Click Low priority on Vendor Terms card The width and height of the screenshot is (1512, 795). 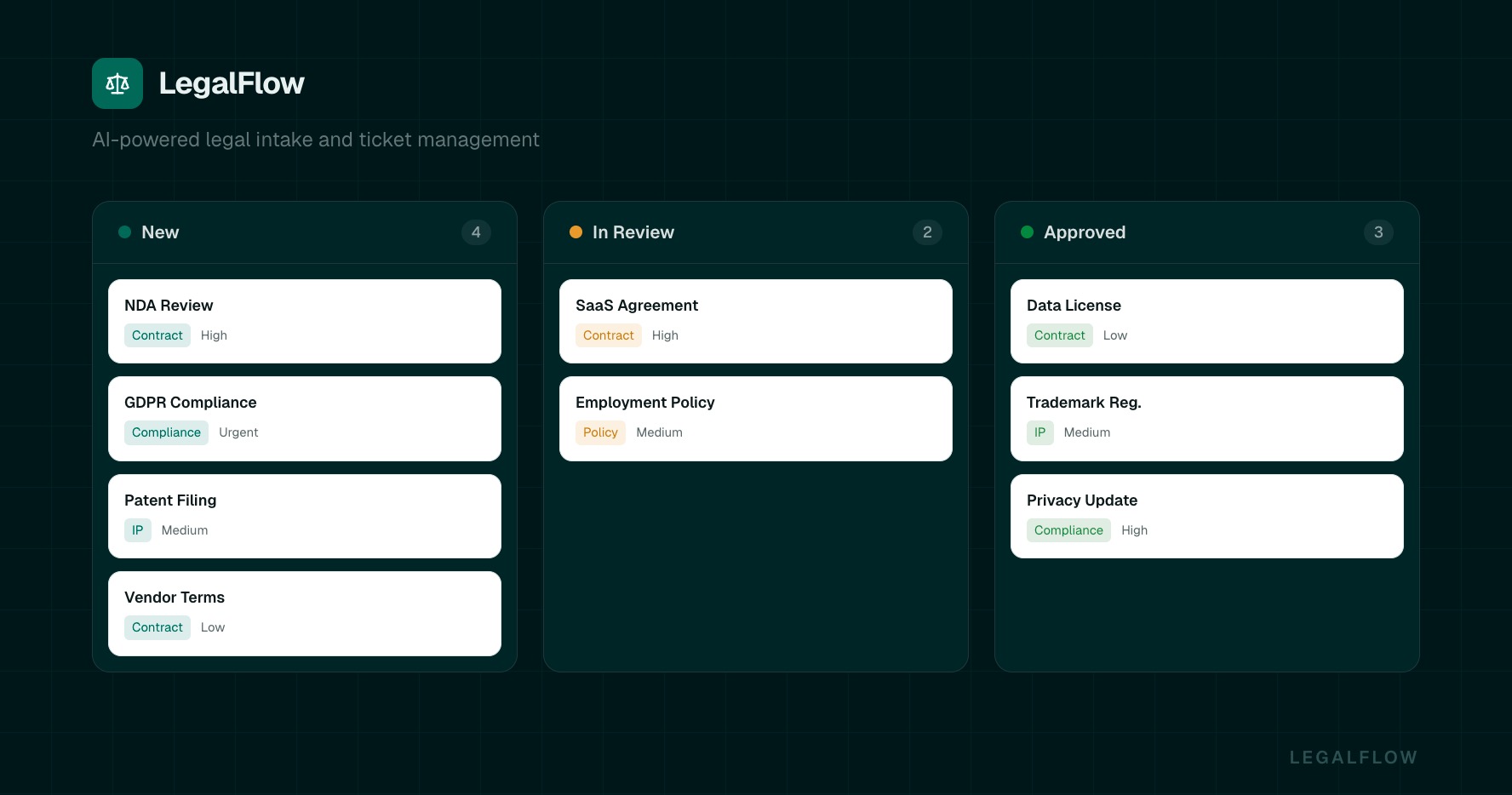pos(213,627)
